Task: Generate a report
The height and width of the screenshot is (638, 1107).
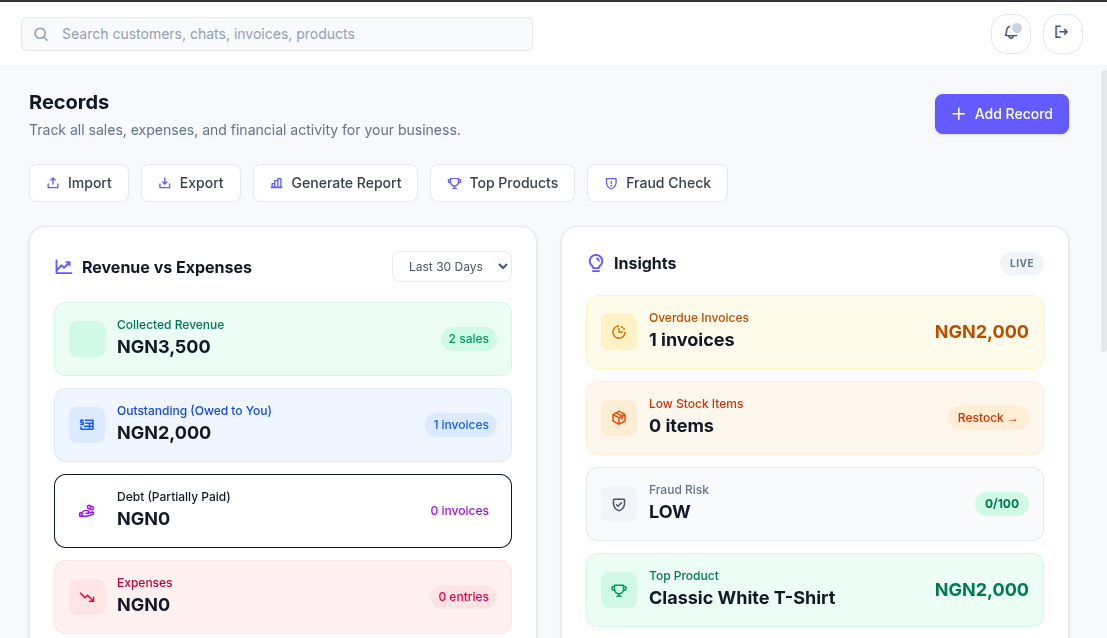Action: click(x=335, y=183)
